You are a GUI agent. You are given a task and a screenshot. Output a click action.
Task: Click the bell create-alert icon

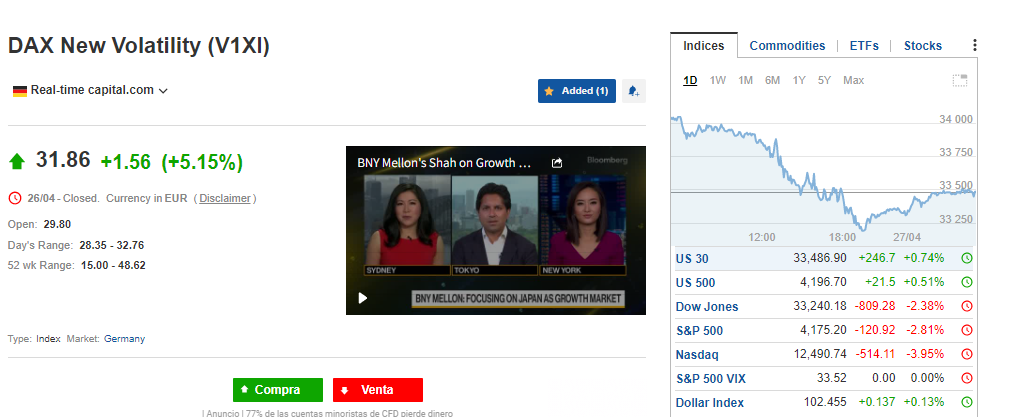pyautogui.click(x=633, y=91)
